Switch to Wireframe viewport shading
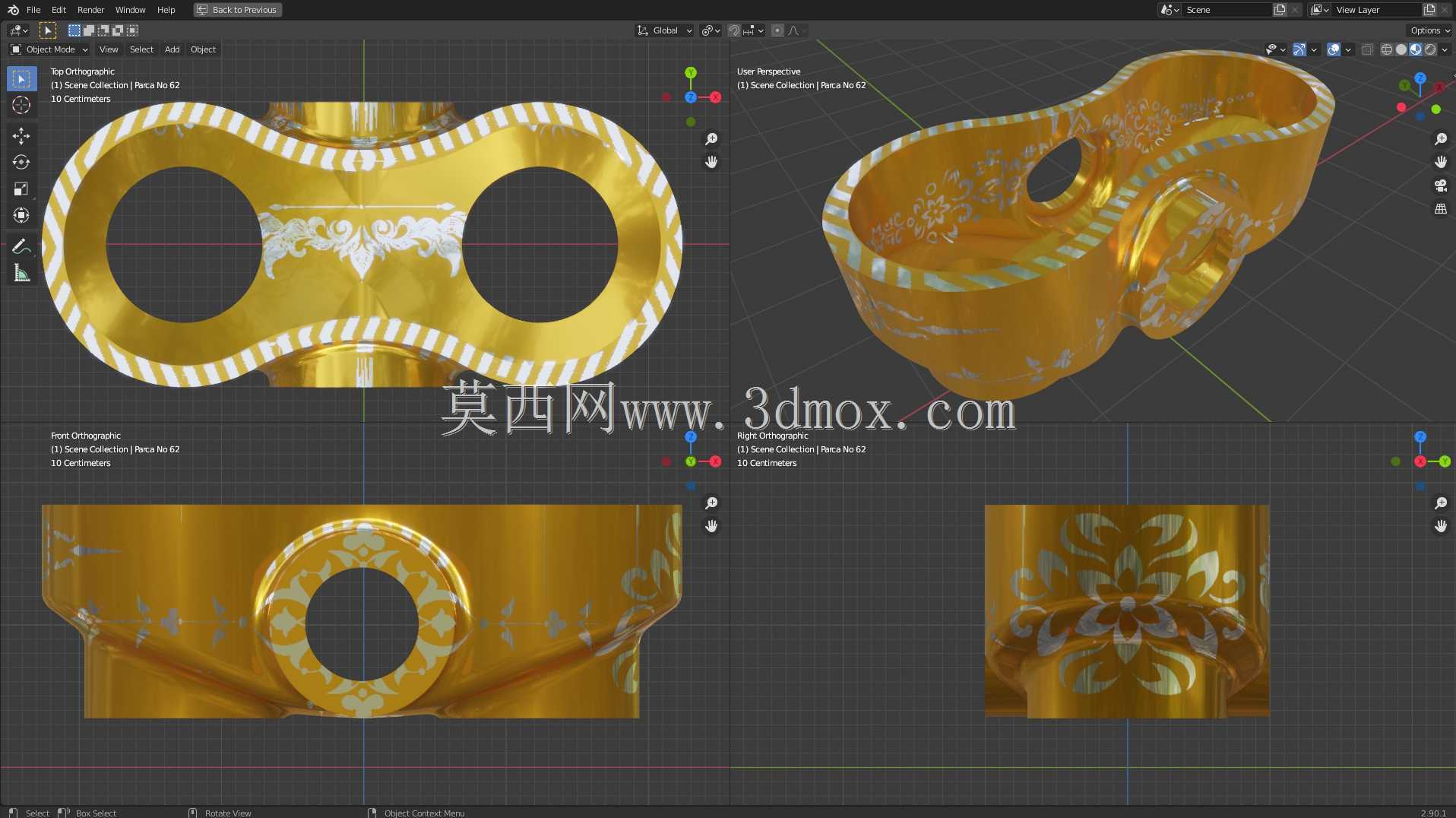Screen dimensions: 1456x818 coord(1387,49)
